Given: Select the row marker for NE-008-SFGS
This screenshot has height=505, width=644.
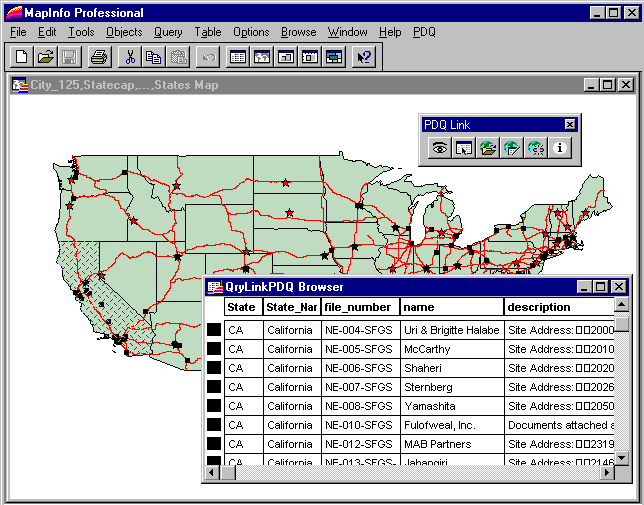Looking at the screenshot, I should coord(214,406).
